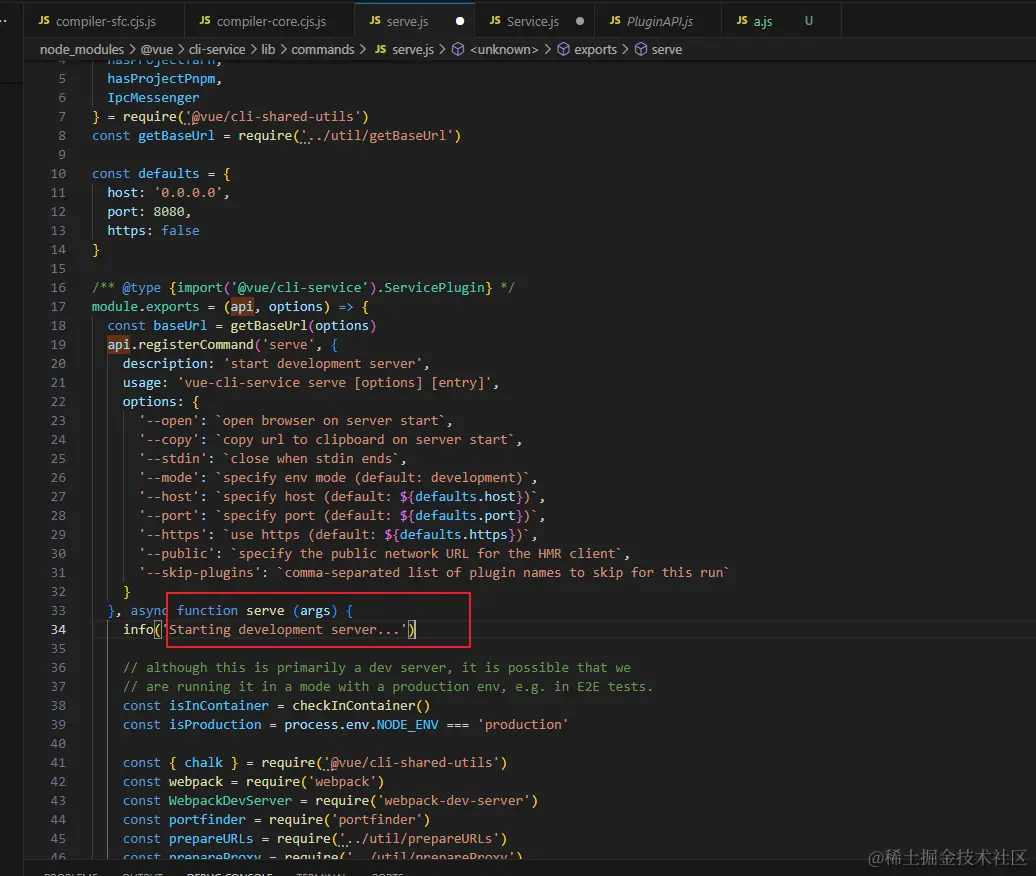Click line number 17 in the gutter
This screenshot has width=1036, height=876.
pos(58,307)
